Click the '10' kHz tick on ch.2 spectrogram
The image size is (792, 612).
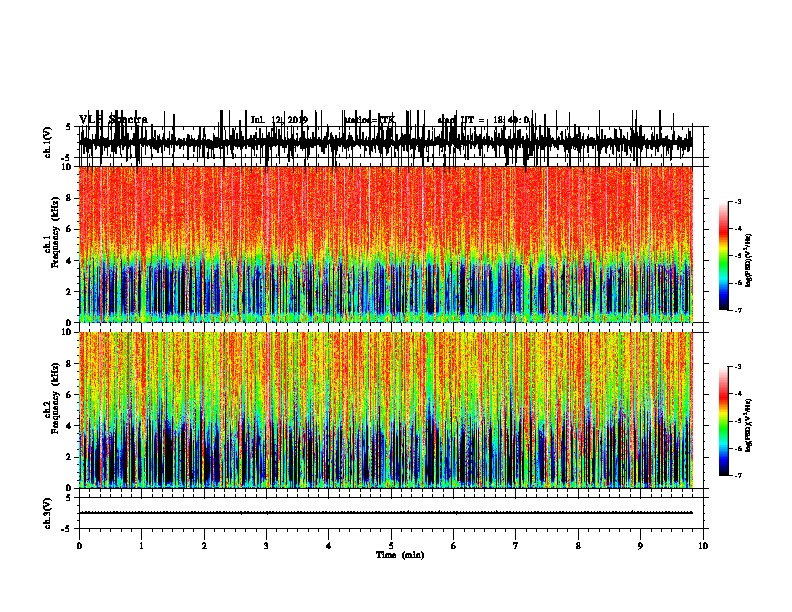click(68, 332)
